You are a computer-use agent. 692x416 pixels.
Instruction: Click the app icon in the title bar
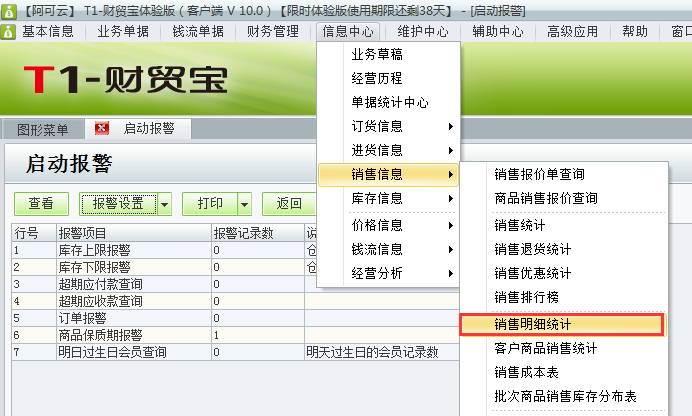[8, 11]
